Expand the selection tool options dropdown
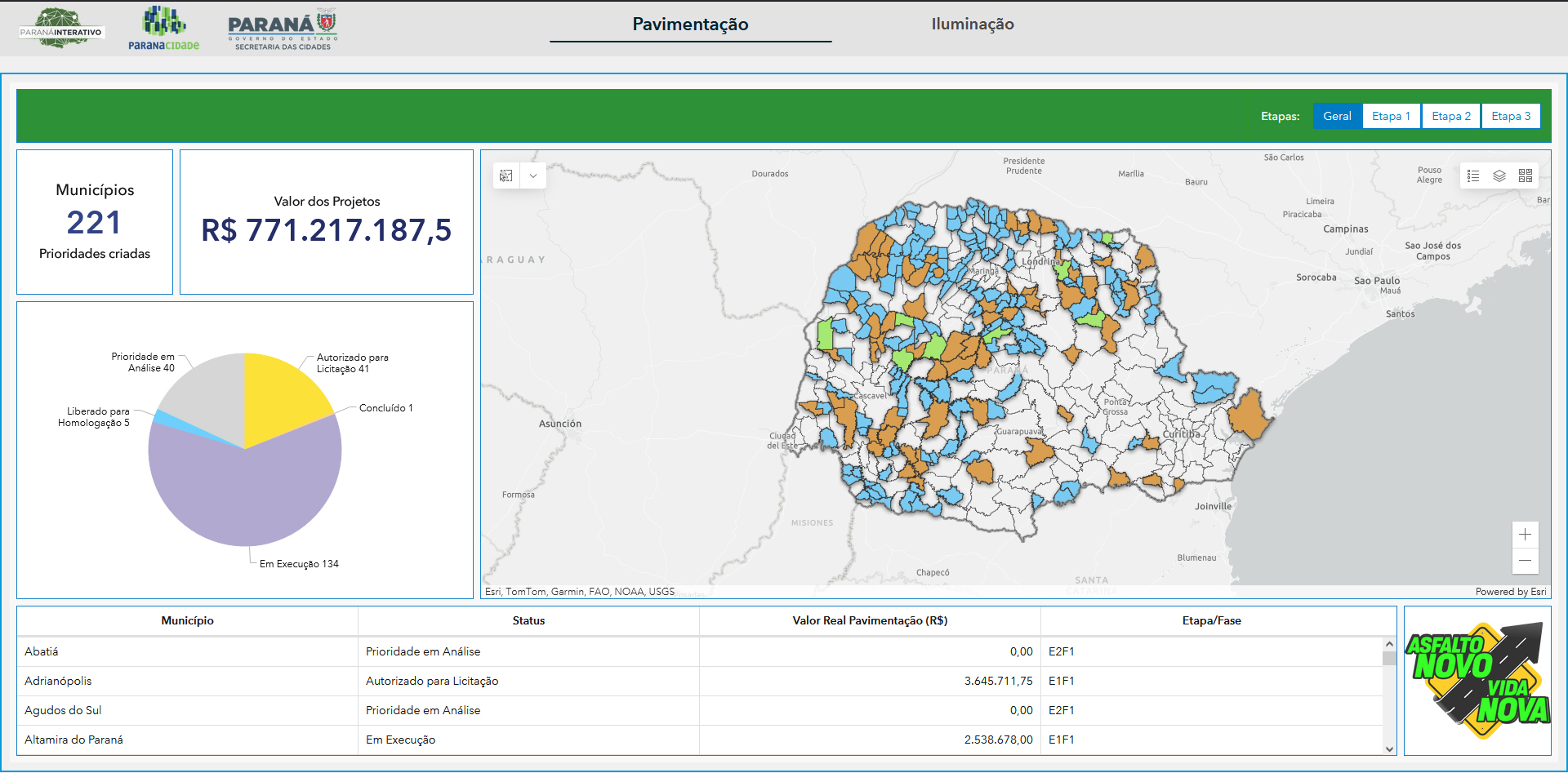The image size is (1568, 773). (x=533, y=175)
